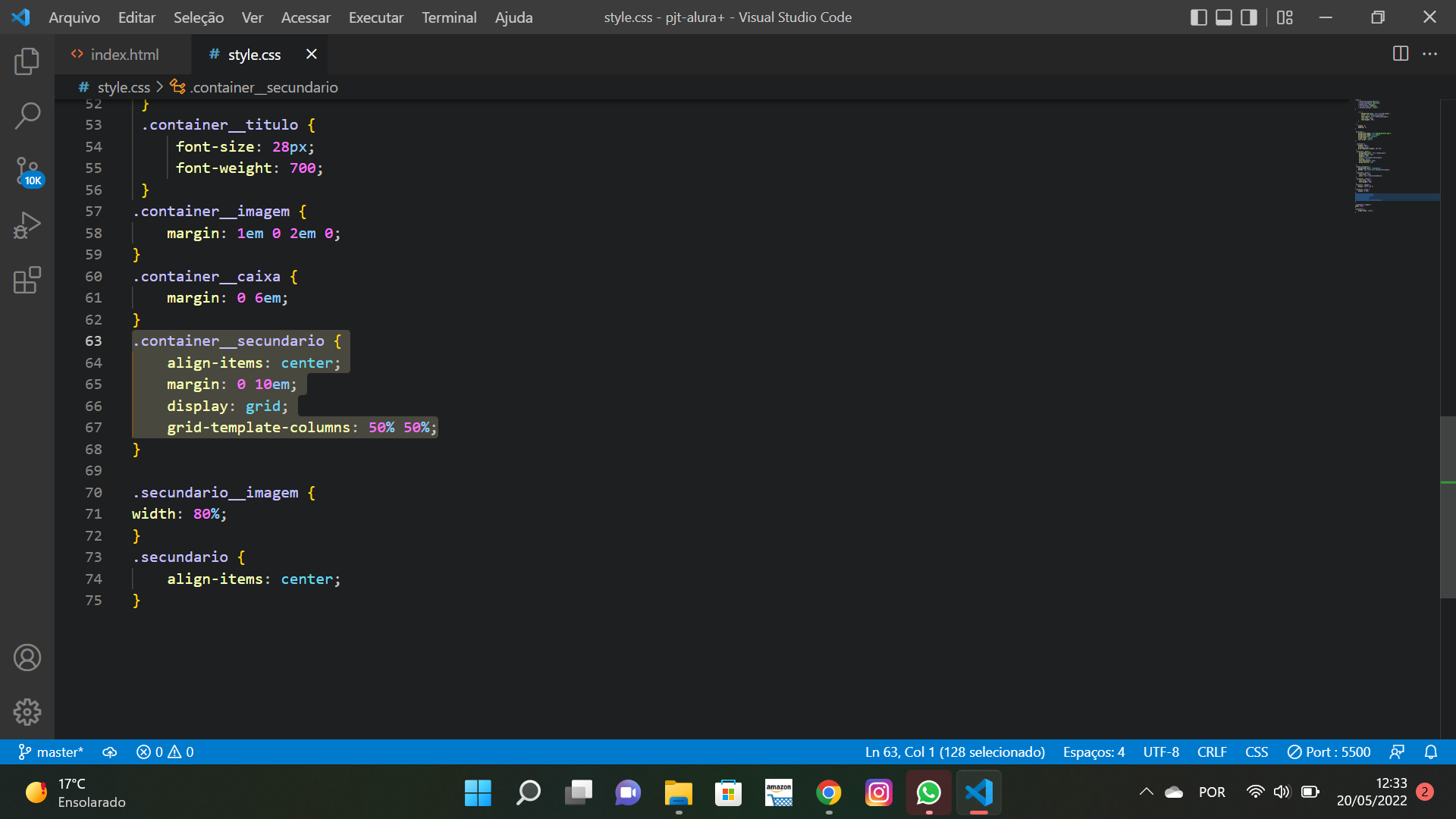The height and width of the screenshot is (819, 1456).
Task: Click the Synchronize Changes cloud icon
Action: click(x=110, y=752)
